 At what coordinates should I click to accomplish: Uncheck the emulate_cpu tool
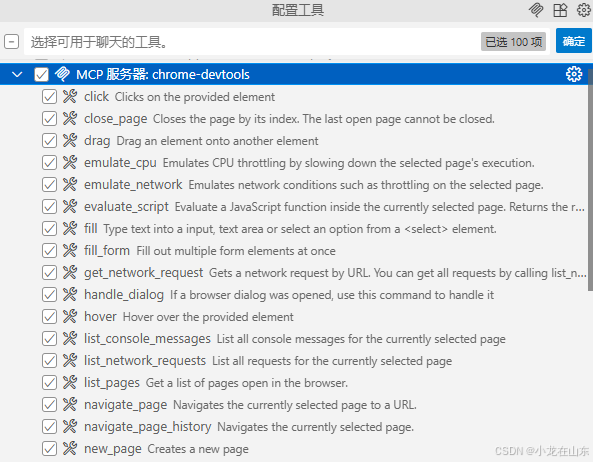(49, 163)
